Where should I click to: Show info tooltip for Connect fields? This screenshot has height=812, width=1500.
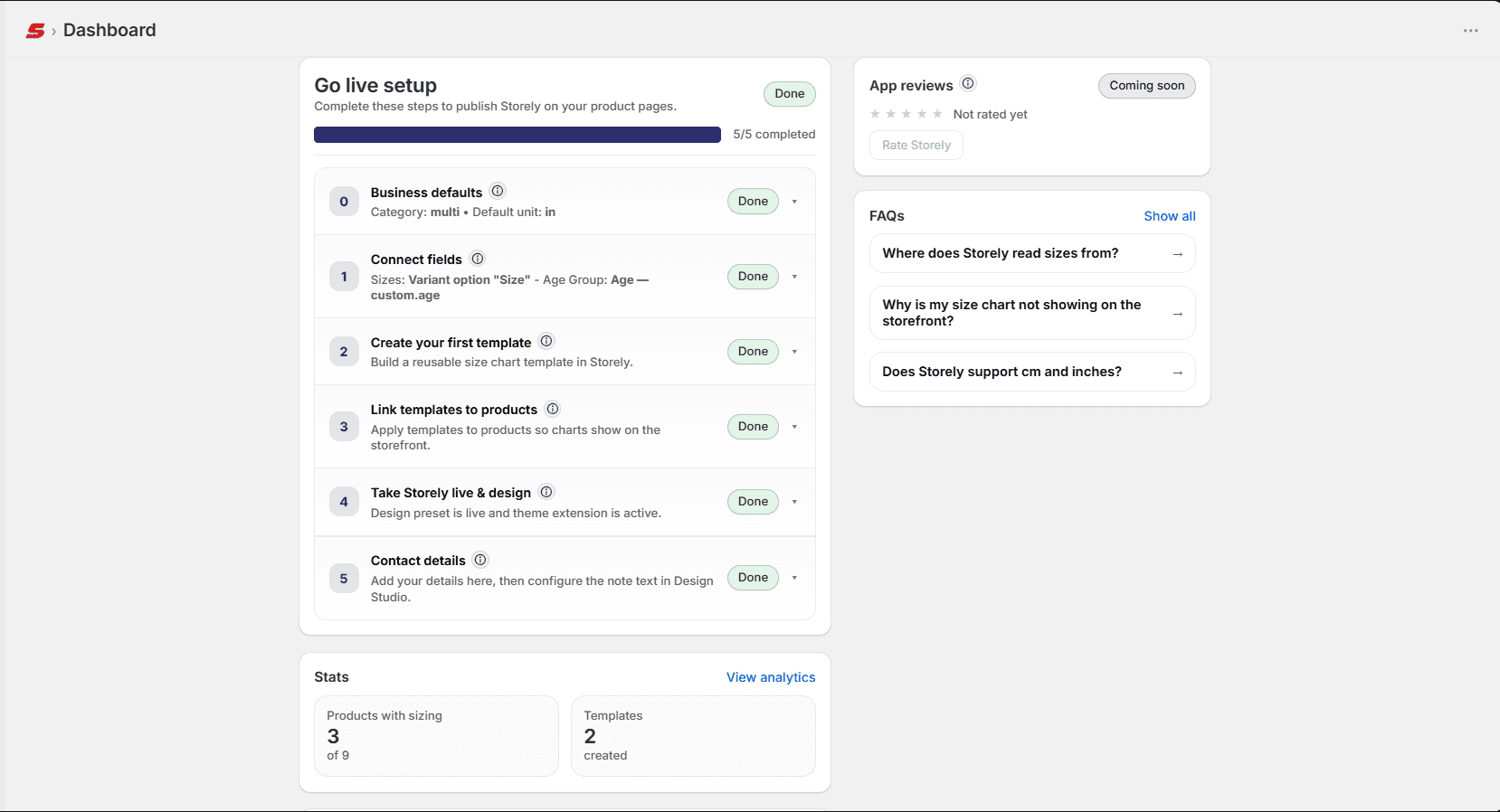pos(478,259)
